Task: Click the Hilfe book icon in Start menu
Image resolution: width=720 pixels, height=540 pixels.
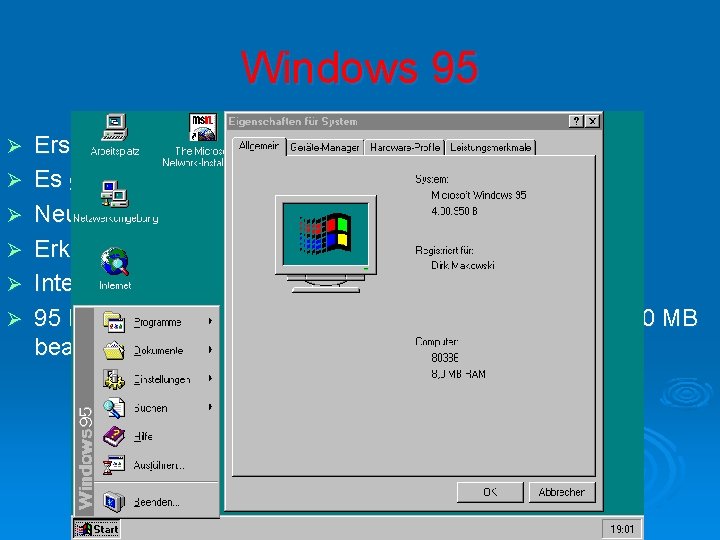Action: point(113,436)
